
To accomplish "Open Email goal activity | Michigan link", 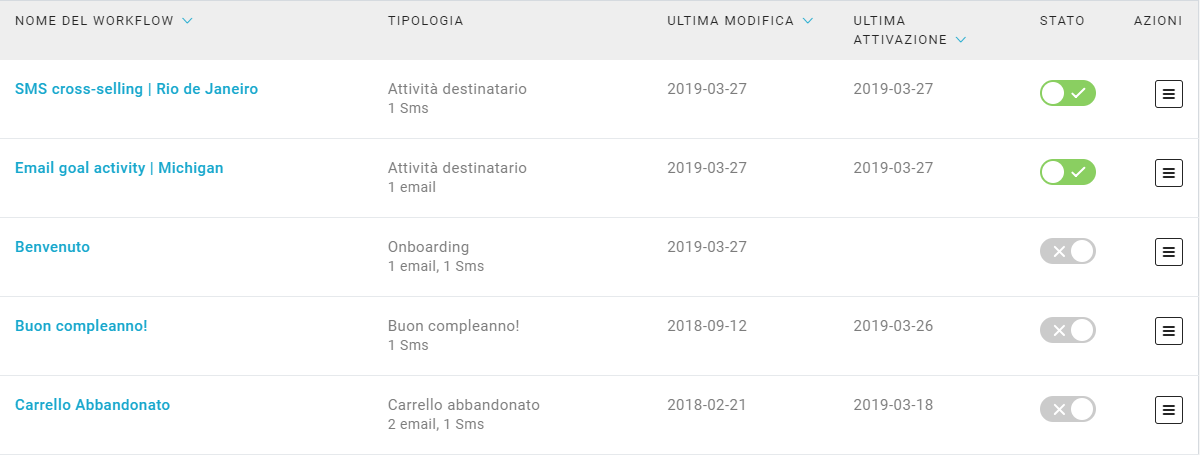I will (x=119, y=168).
